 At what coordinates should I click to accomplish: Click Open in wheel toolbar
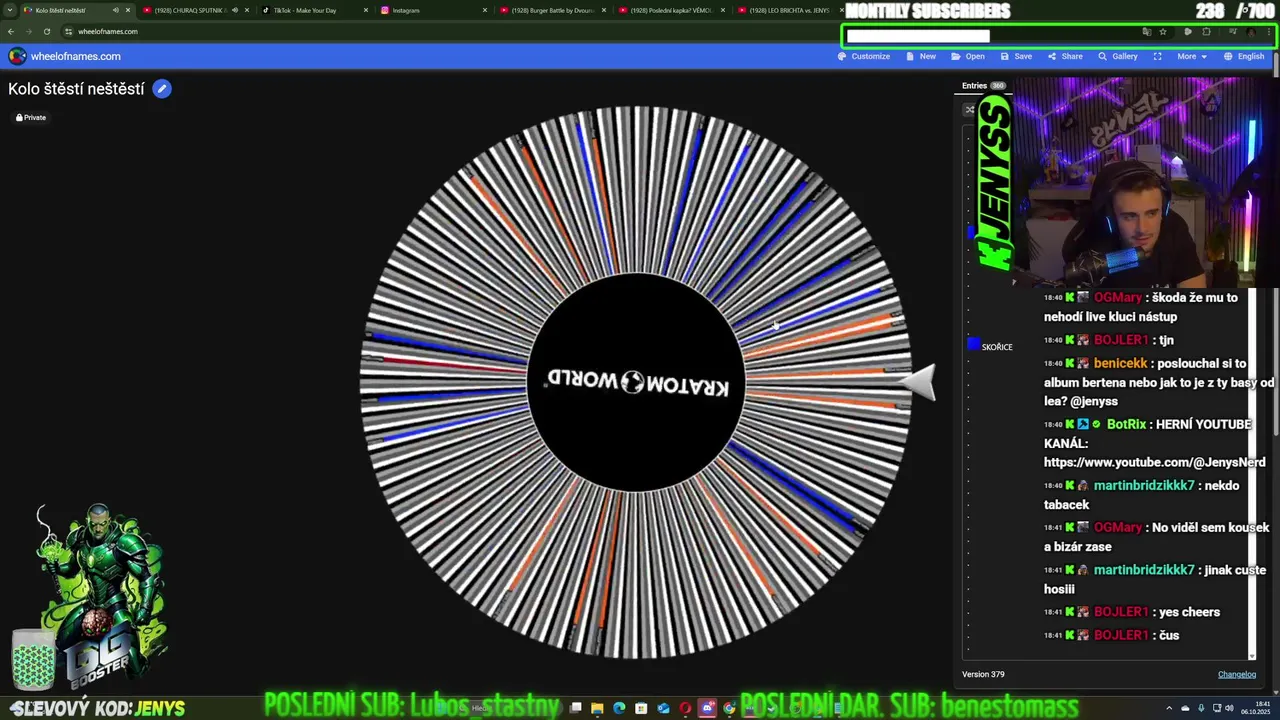tap(968, 56)
